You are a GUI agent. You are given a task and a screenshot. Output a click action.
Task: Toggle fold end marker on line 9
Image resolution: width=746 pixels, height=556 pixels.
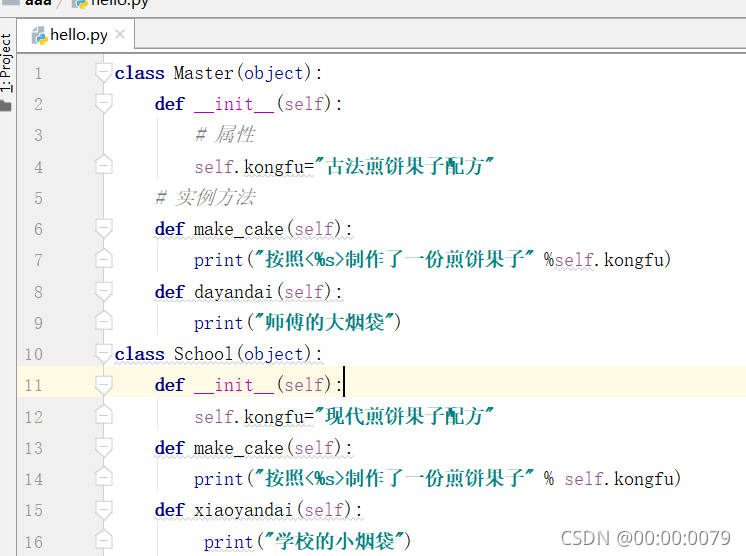click(x=103, y=322)
